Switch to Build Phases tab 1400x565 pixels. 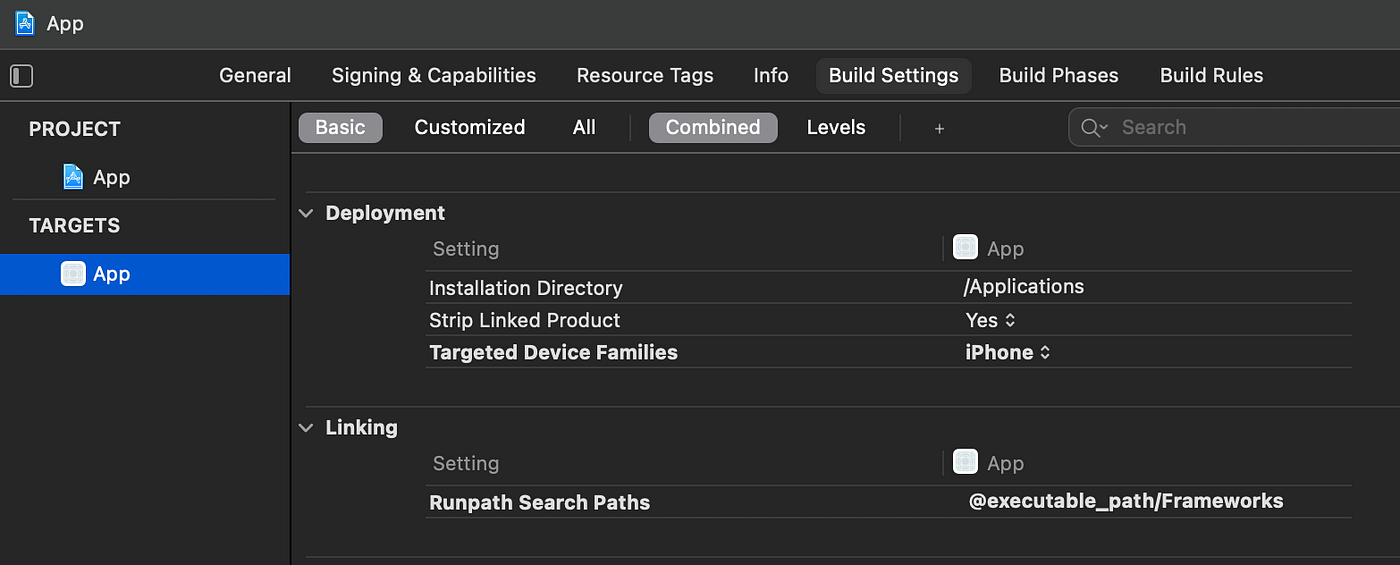pos(1059,75)
